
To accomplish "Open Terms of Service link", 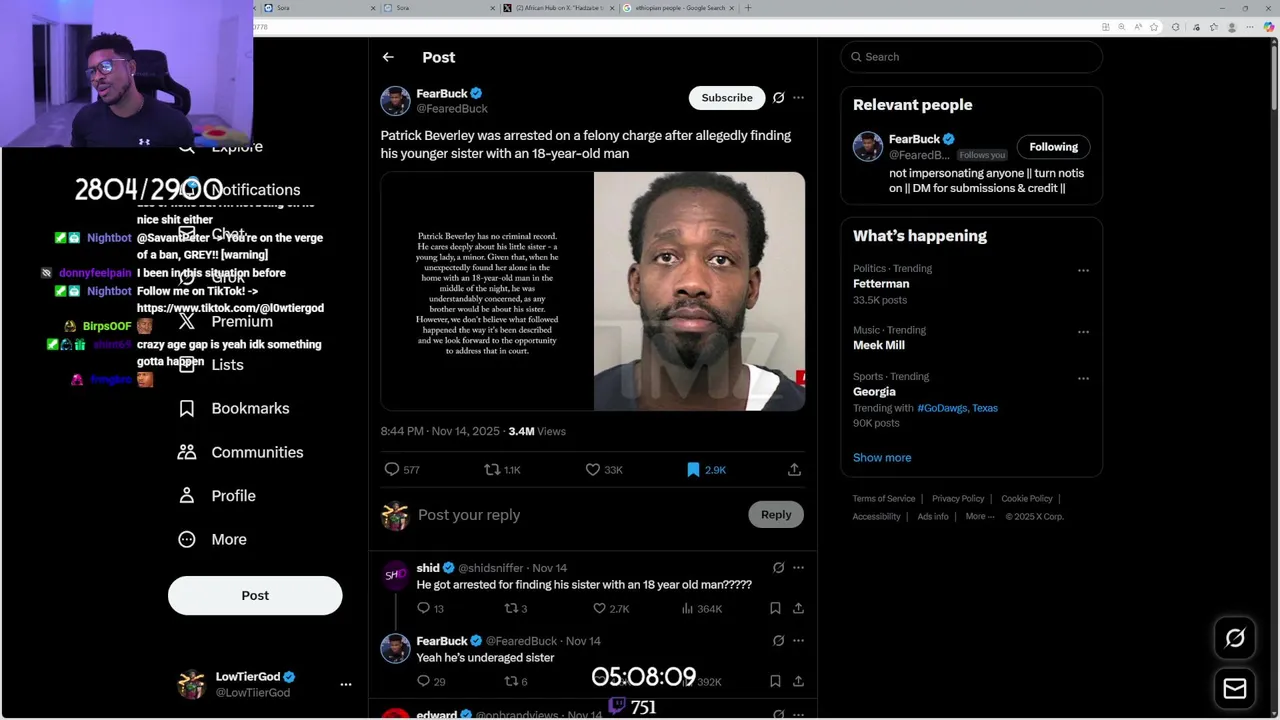I will pyautogui.click(x=884, y=499).
